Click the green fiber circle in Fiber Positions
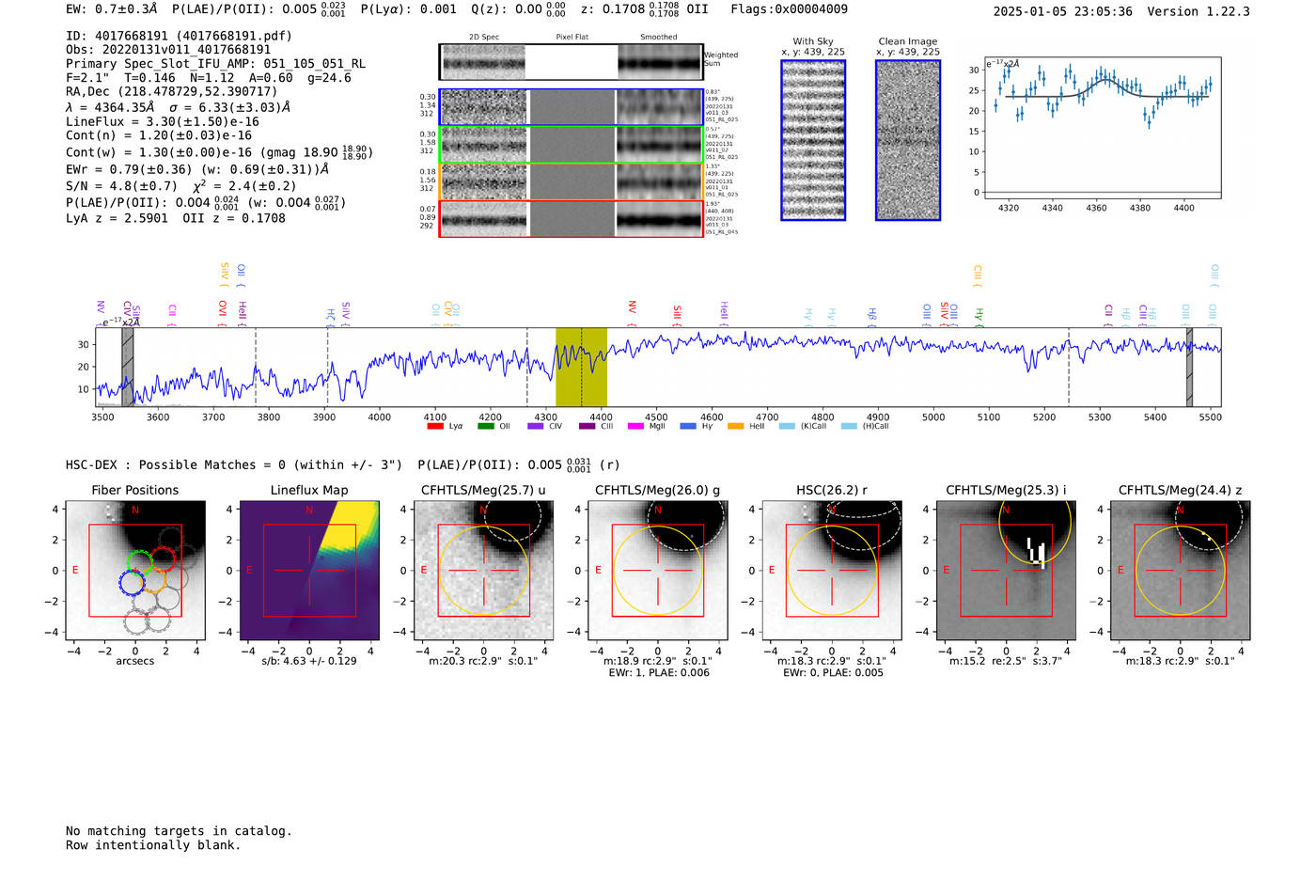1316x896 pixels. (x=140, y=563)
